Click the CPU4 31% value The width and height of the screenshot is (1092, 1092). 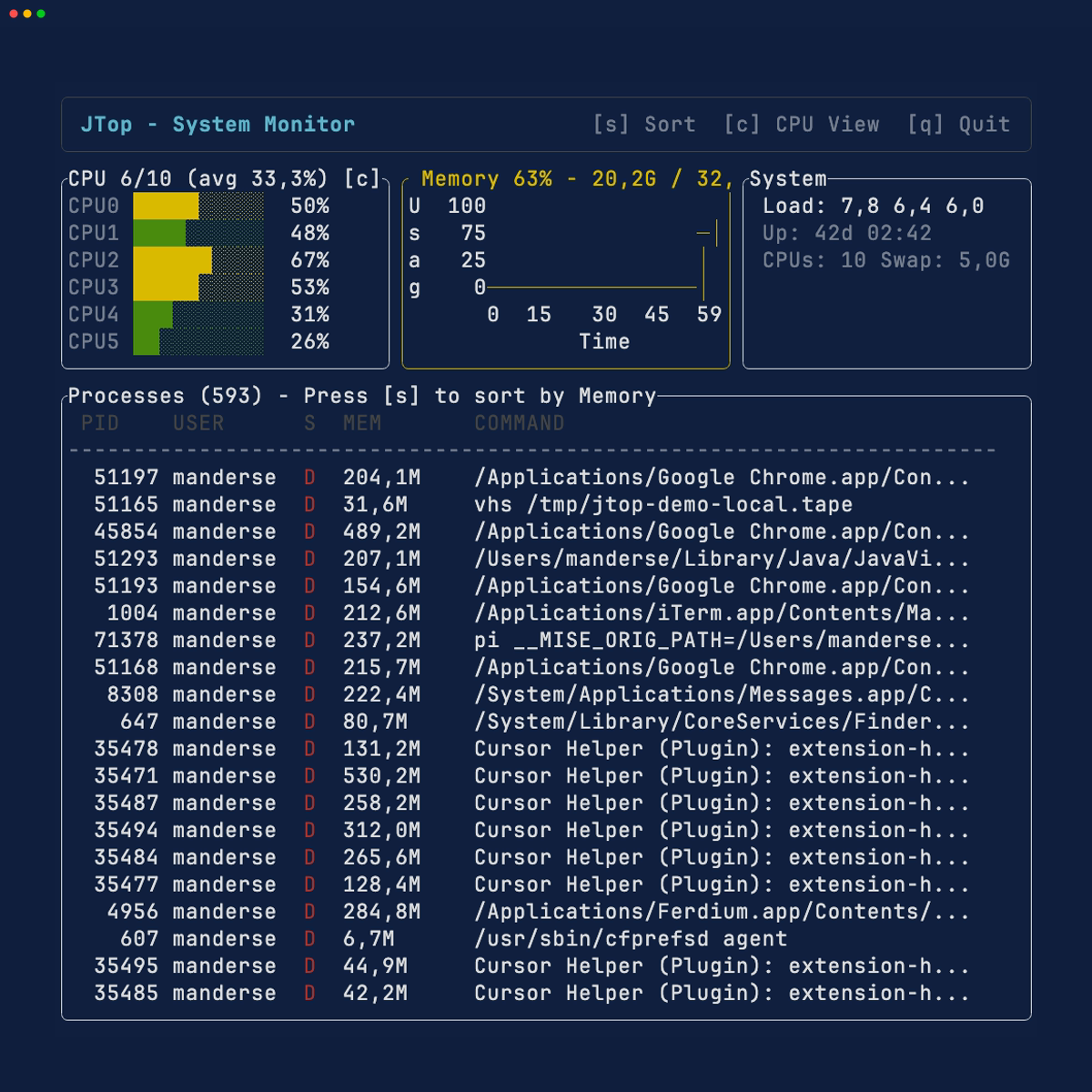point(309,315)
